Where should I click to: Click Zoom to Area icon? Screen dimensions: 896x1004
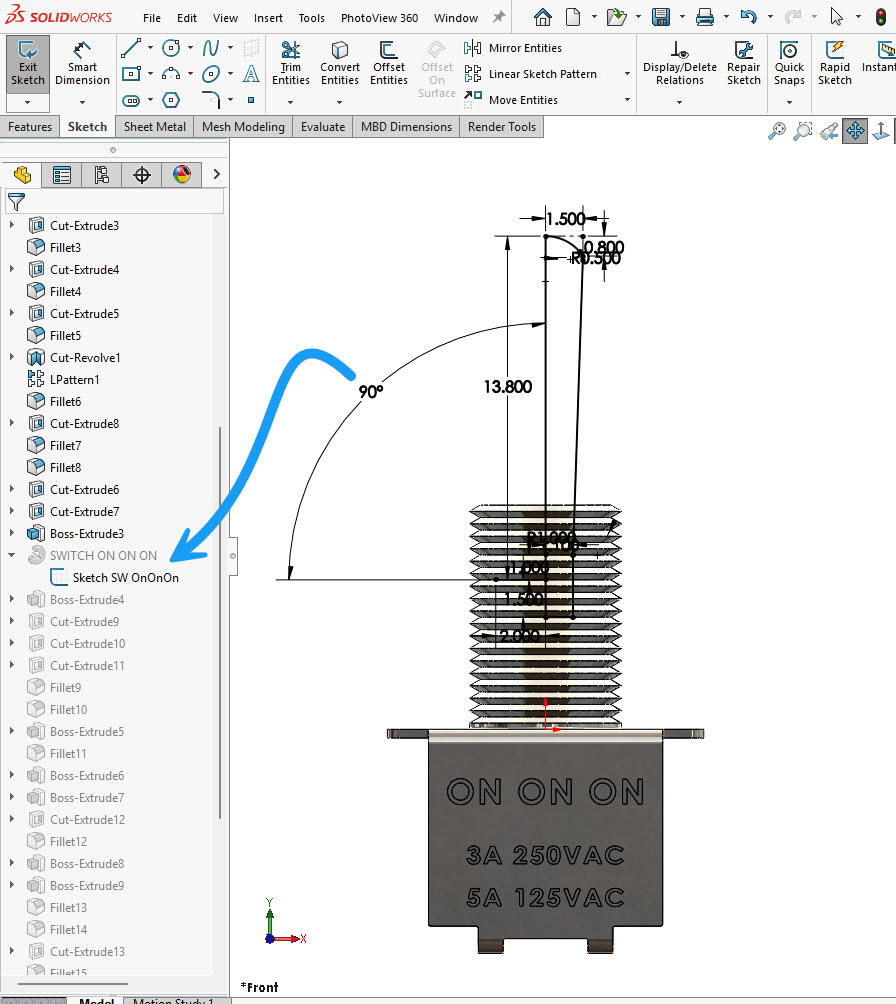point(802,131)
